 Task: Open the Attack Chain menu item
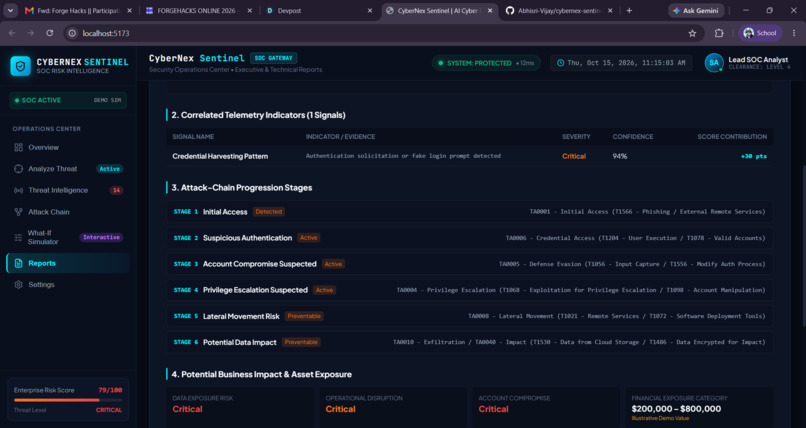point(68,212)
